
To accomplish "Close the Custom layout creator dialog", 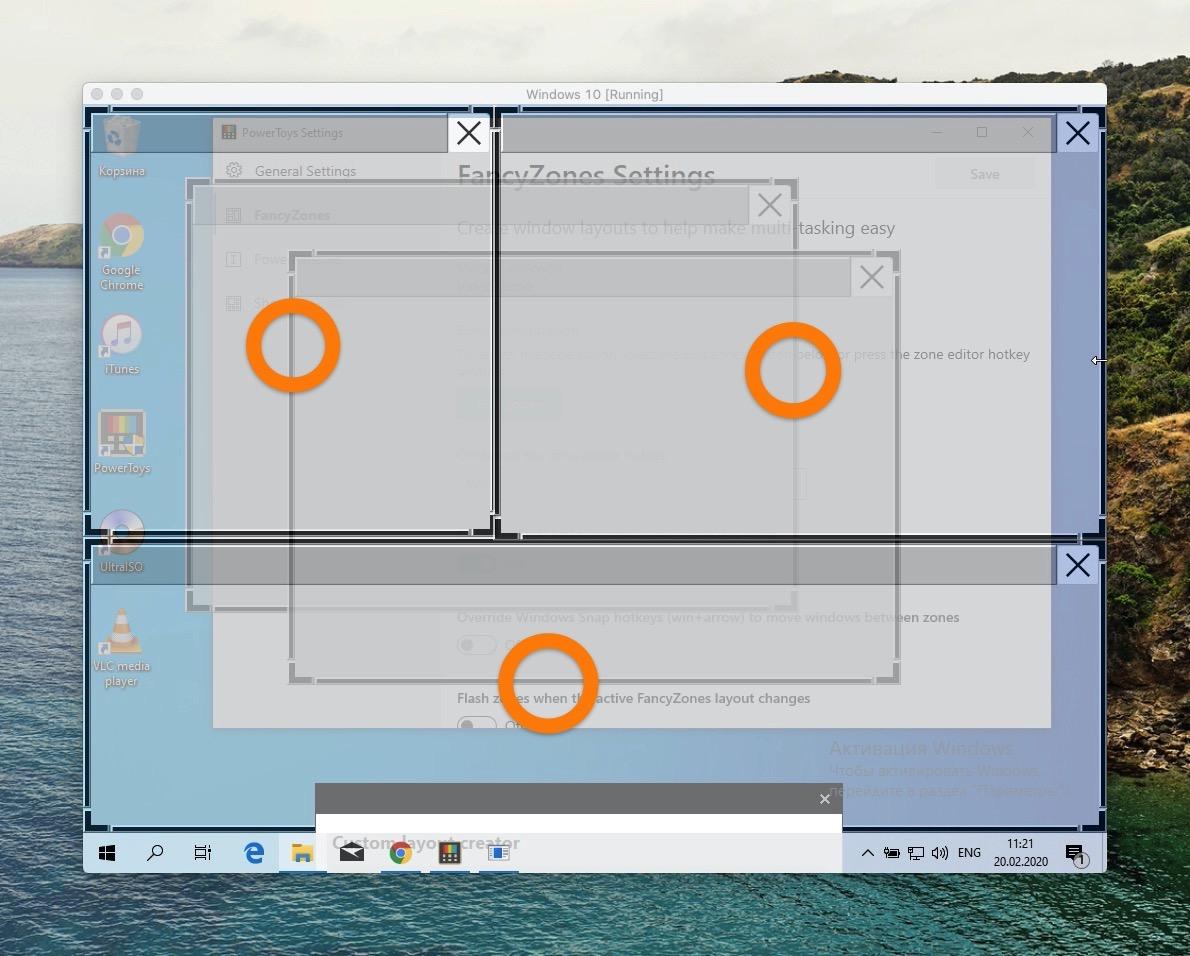I will click(825, 799).
